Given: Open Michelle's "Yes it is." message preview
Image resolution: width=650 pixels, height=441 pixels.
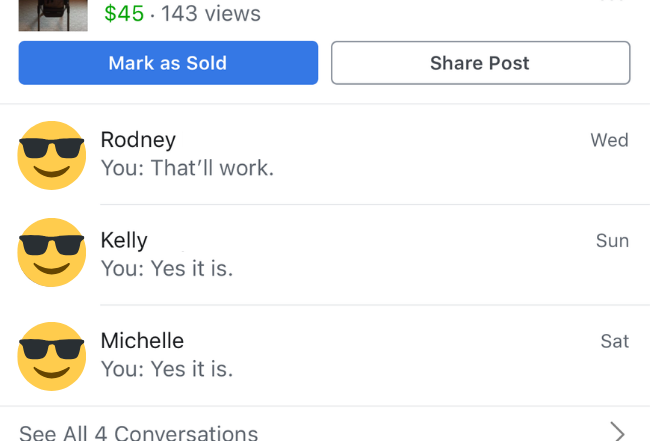Looking at the screenshot, I should coord(167,369).
